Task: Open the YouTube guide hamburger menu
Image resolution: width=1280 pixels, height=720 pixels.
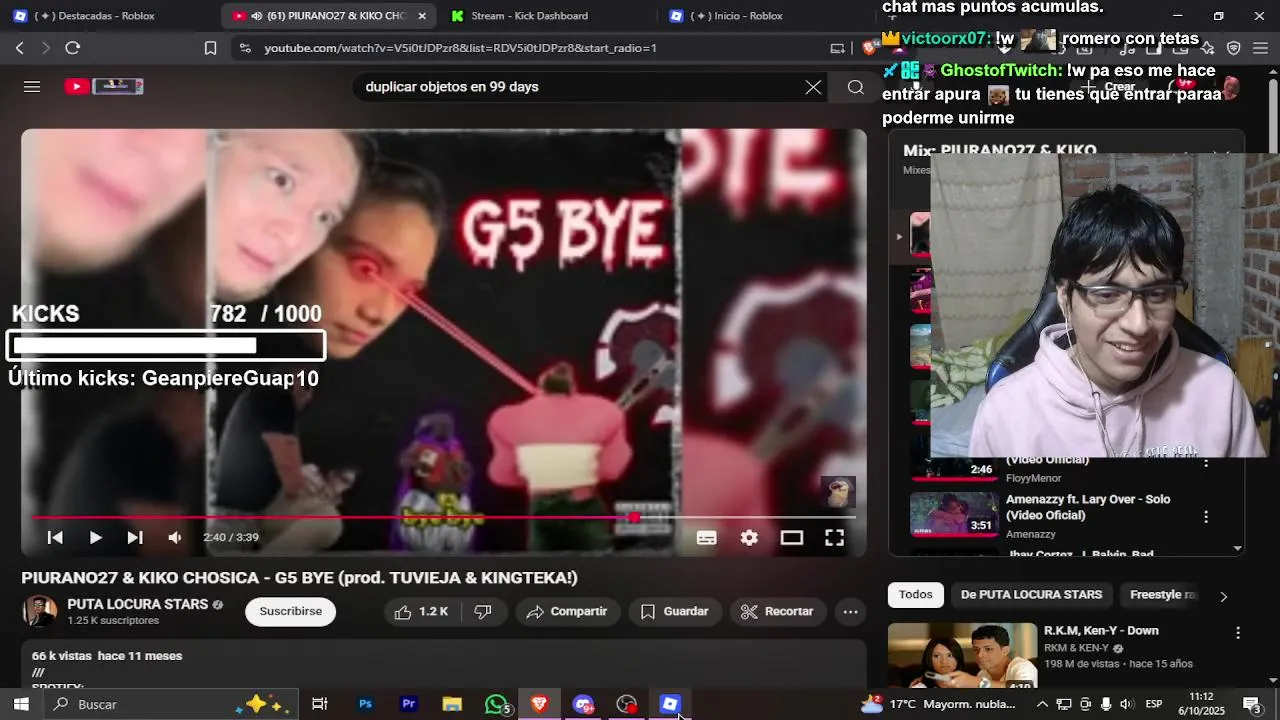Action: click(32, 87)
